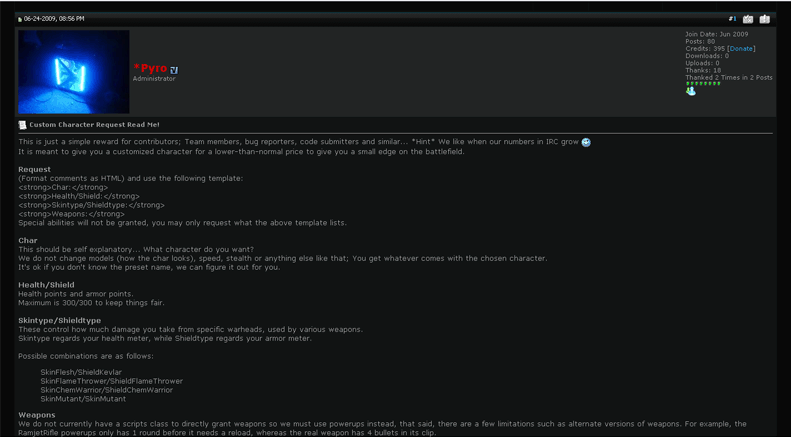Click the post date 06-24-2009, 08:56 PM
This screenshot has height=437, width=791.
click(x=54, y=19)
